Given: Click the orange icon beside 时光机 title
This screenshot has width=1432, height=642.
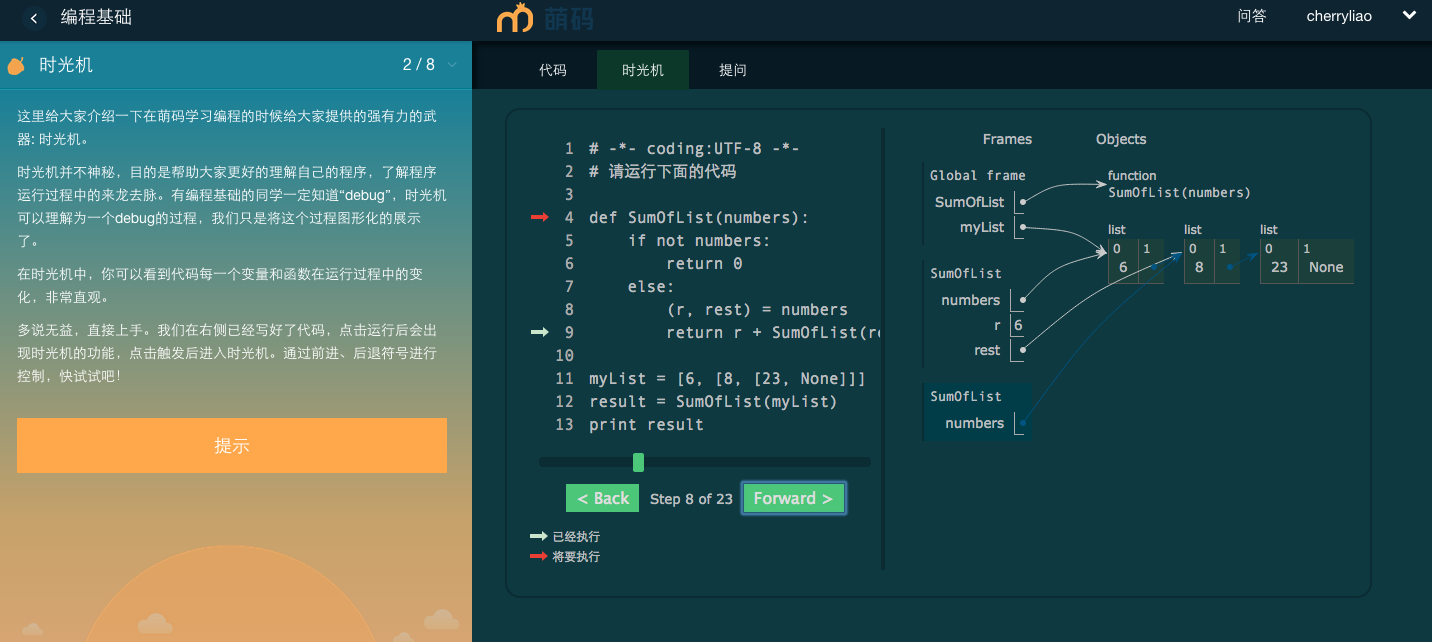Looking at the screenshot, I should [16, 66].
